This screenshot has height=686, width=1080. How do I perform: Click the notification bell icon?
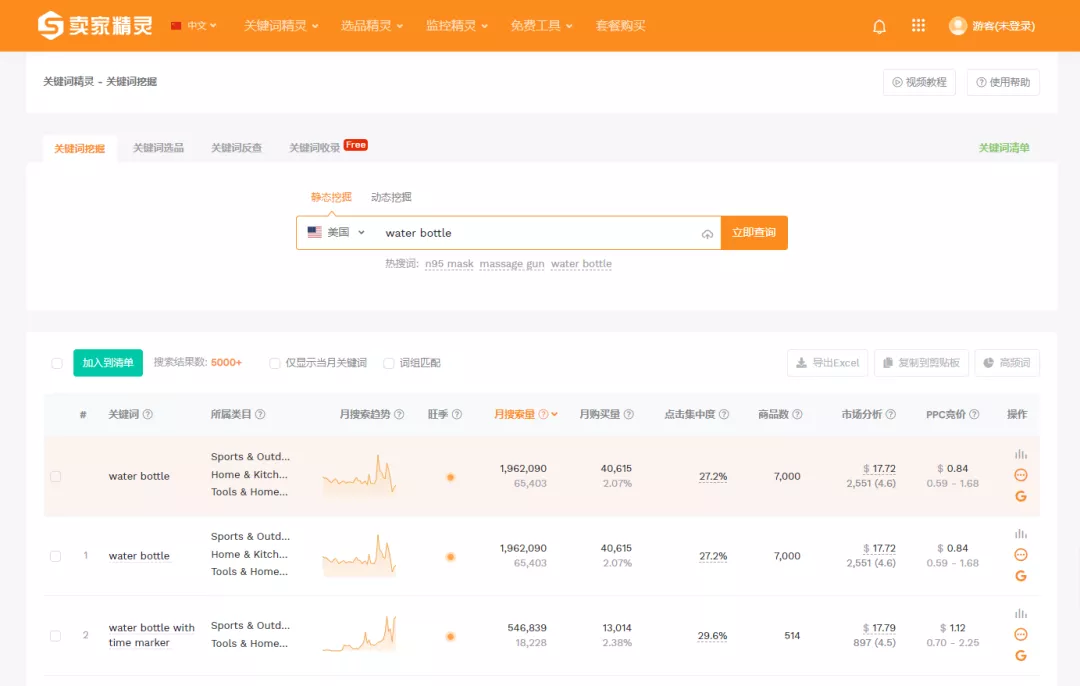pyautogui.click(x=879, y=26)
